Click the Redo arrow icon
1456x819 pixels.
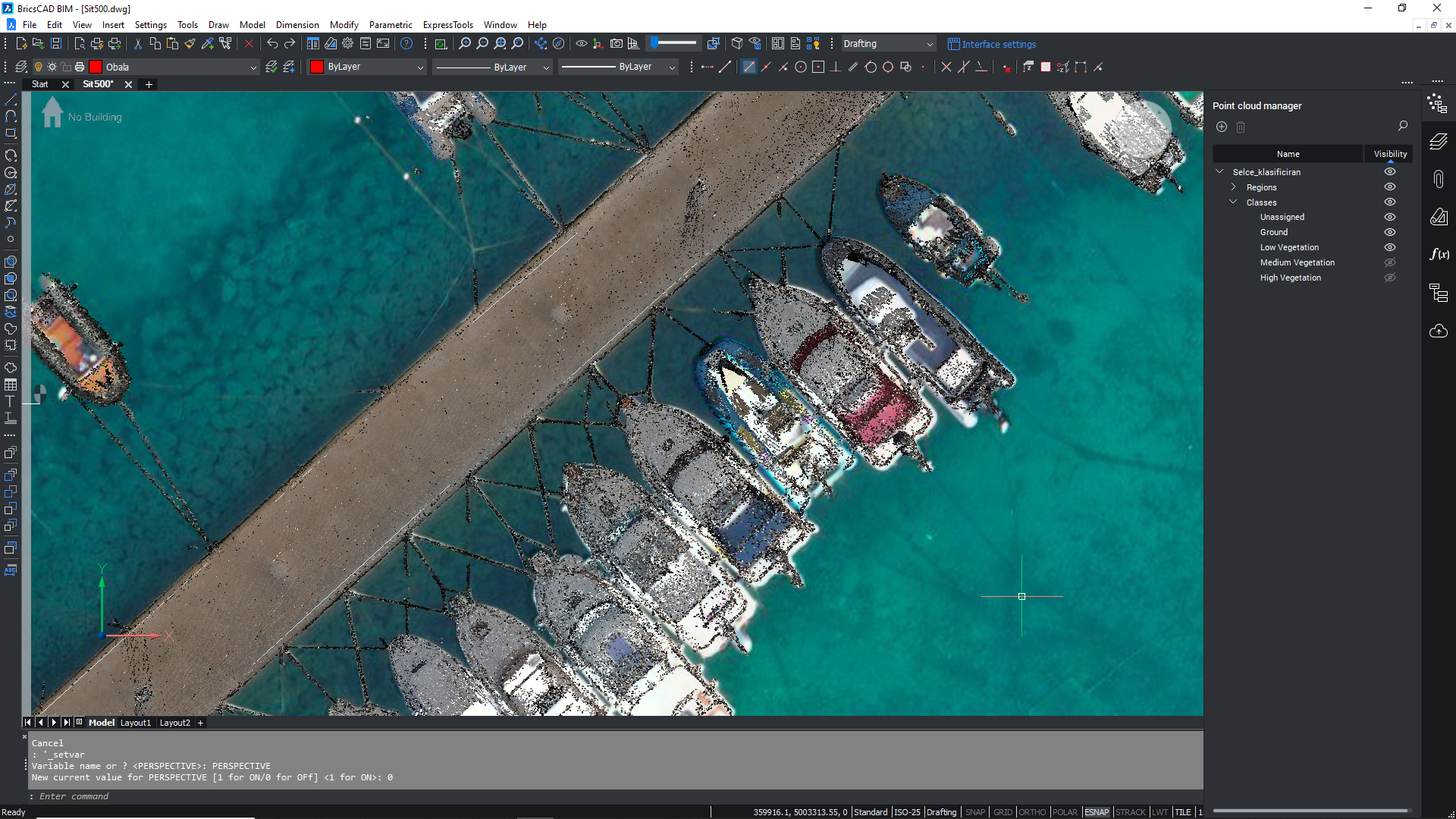click(x=290, y=44)
